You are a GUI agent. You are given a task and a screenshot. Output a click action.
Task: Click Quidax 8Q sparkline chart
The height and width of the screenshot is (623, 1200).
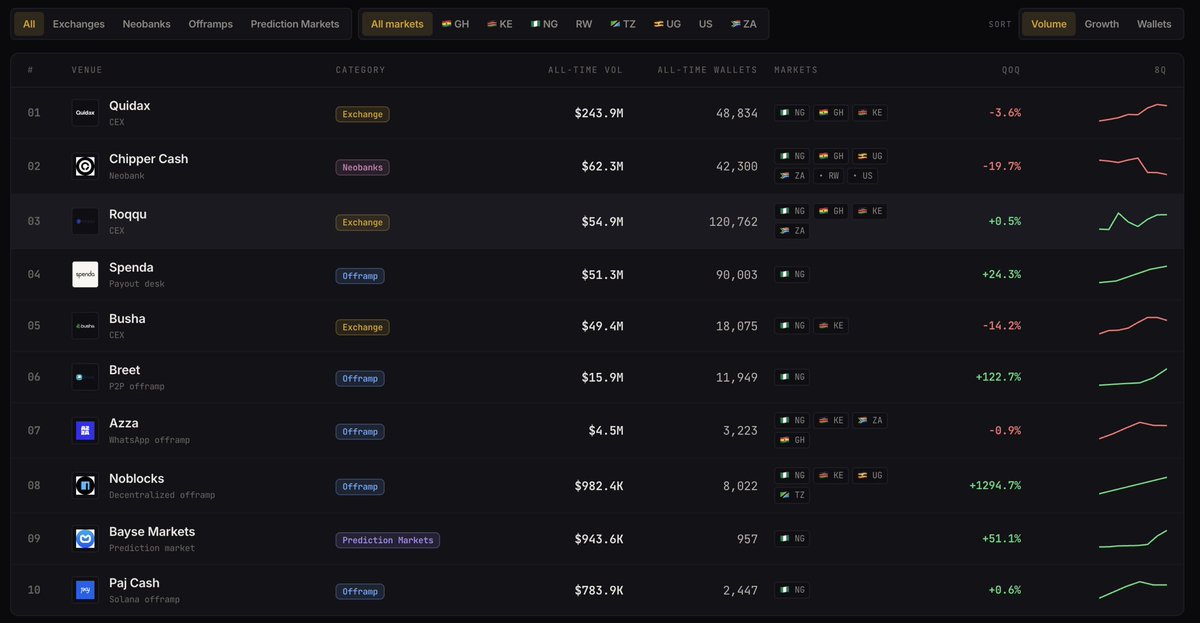click(1132, 112)
